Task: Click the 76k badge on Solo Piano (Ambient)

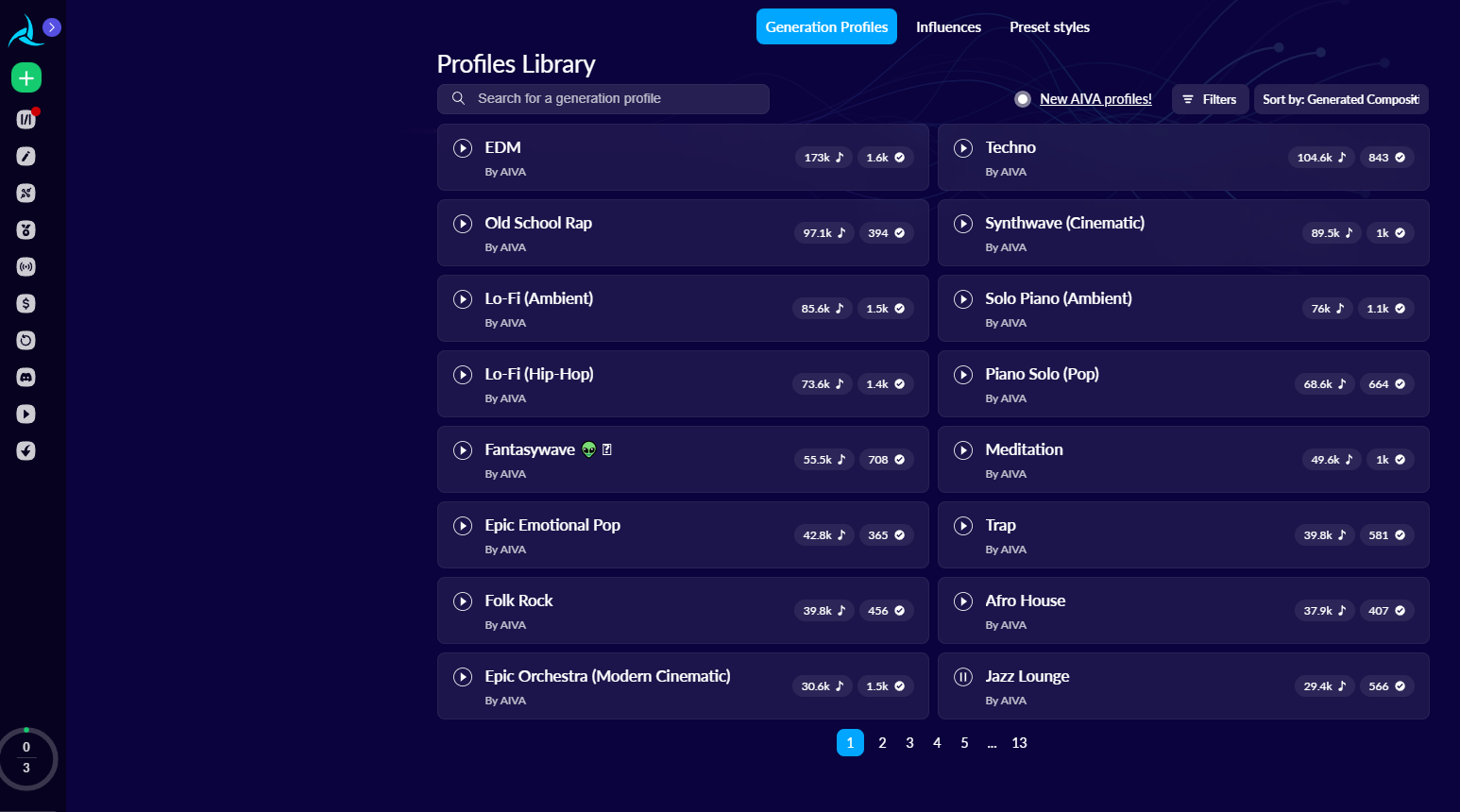Action: tap(1328, 309)
